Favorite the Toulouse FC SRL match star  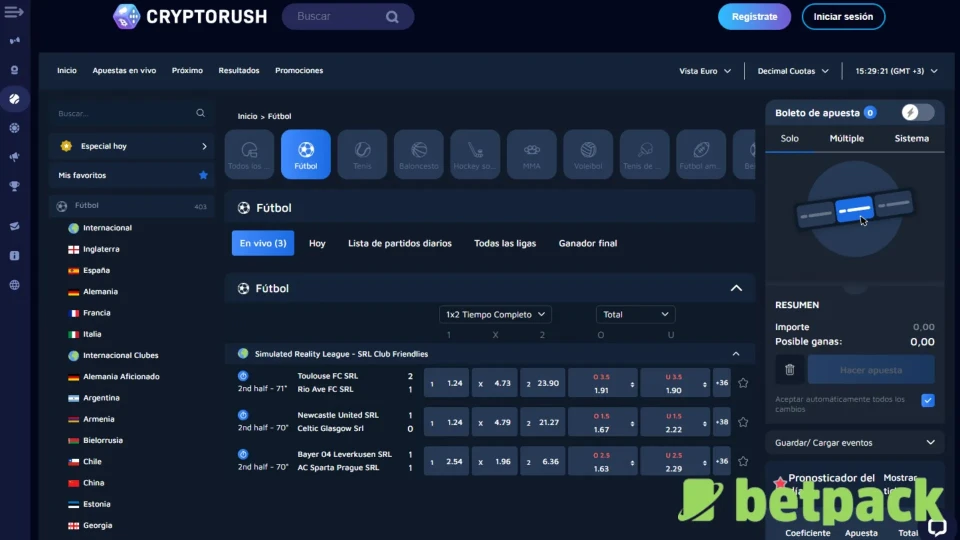743,383
